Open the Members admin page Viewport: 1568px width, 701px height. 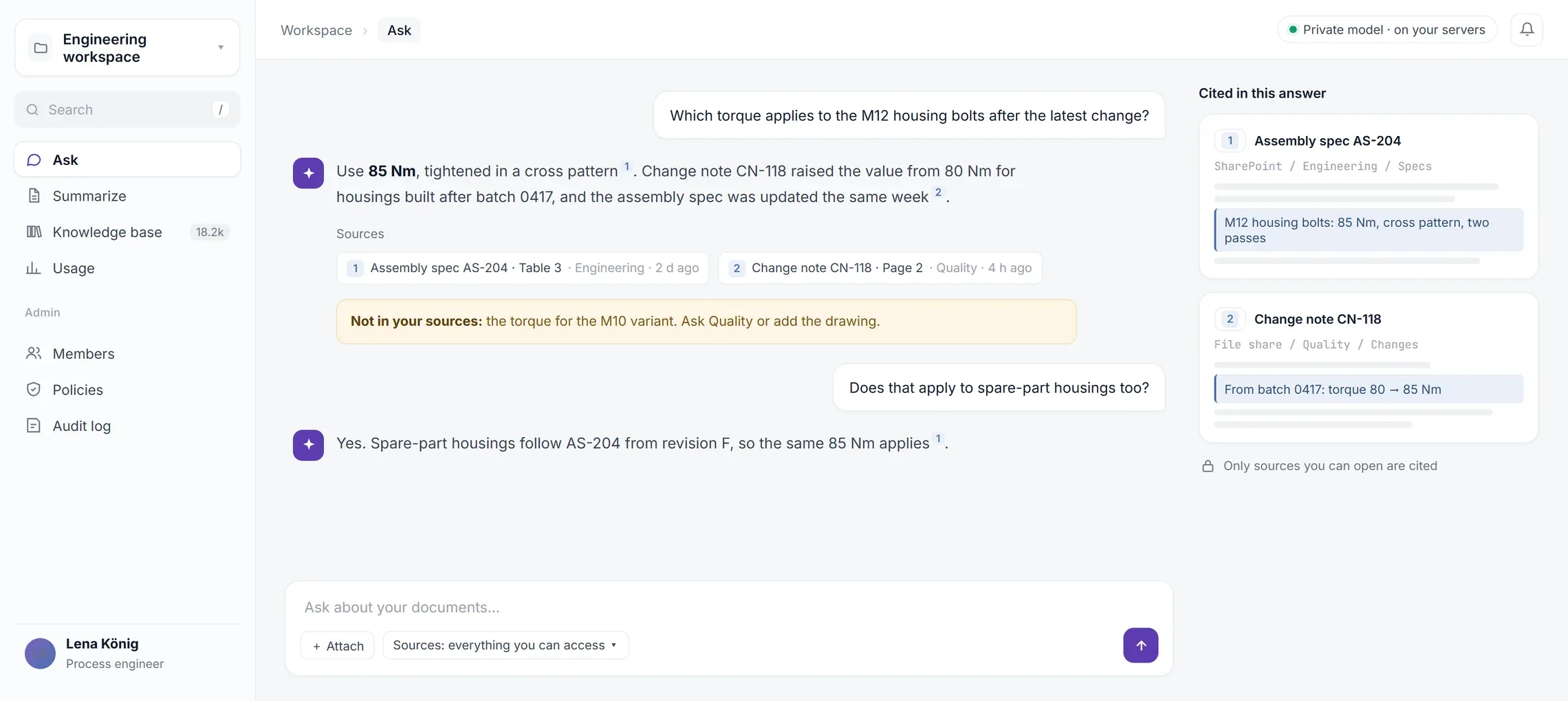[x=127, y=353]
